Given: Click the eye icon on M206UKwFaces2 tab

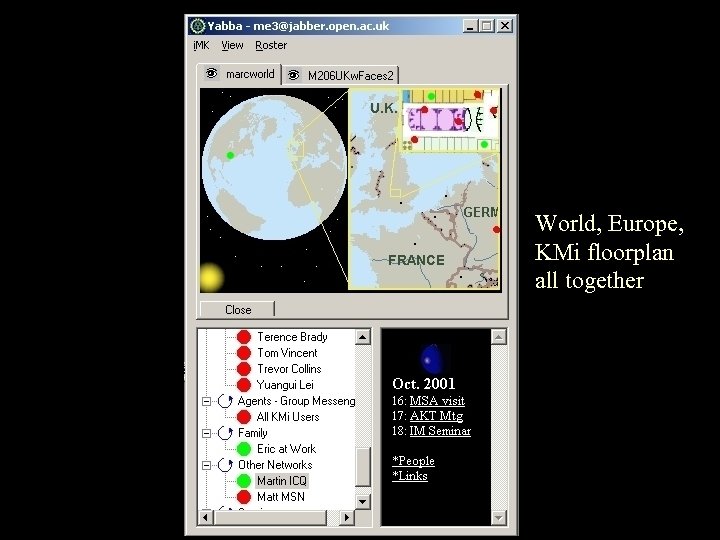Looking at the screenshot, I should [x=293, y=75].
